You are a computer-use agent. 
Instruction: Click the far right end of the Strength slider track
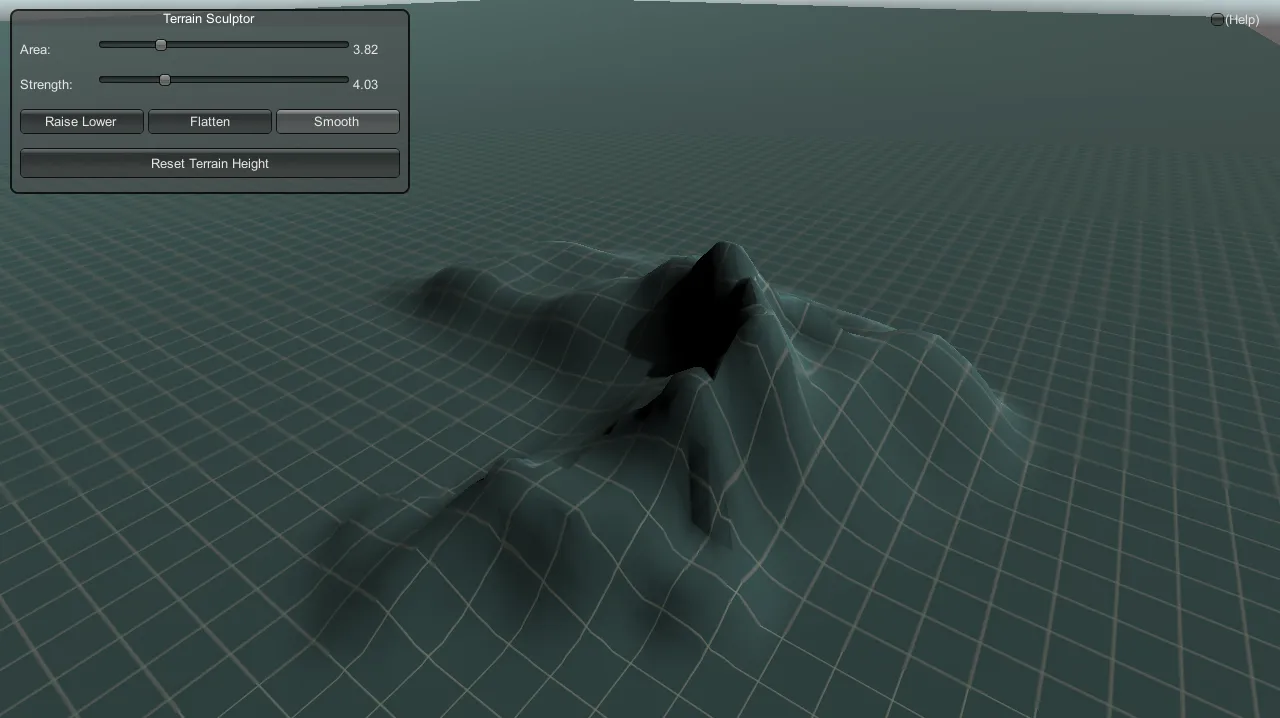click(x=345, y=80)
